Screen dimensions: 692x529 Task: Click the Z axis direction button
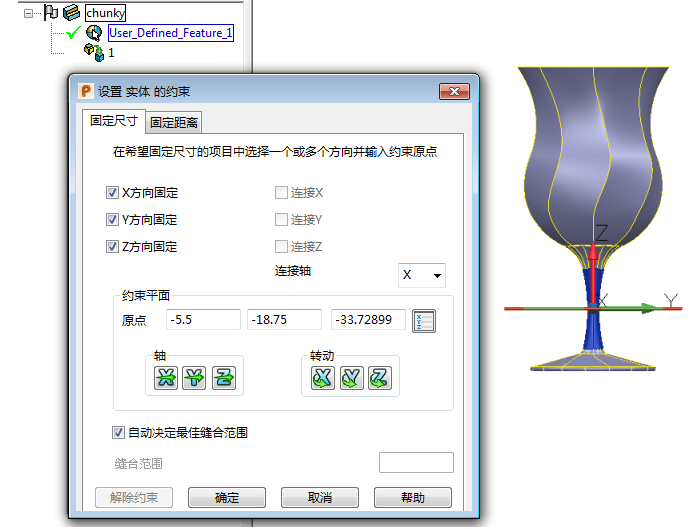[224, 378]
